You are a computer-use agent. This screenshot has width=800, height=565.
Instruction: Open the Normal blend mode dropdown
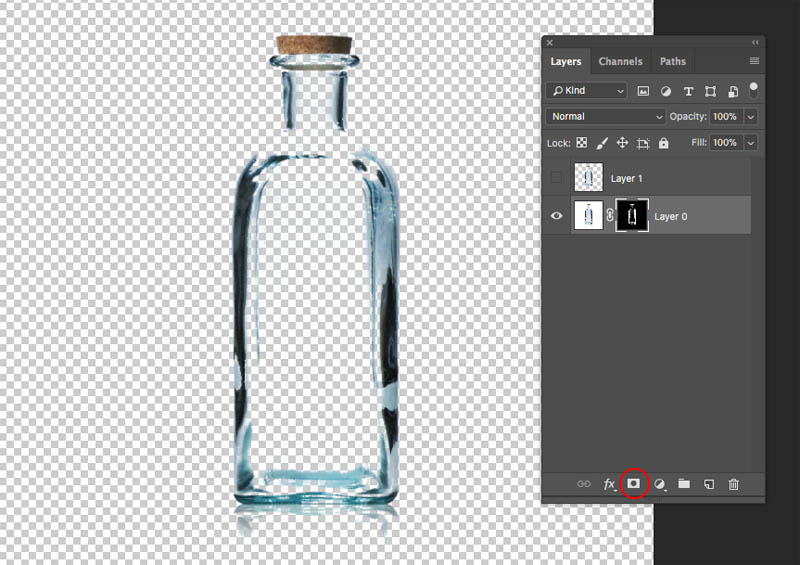[x=606, y=116]
